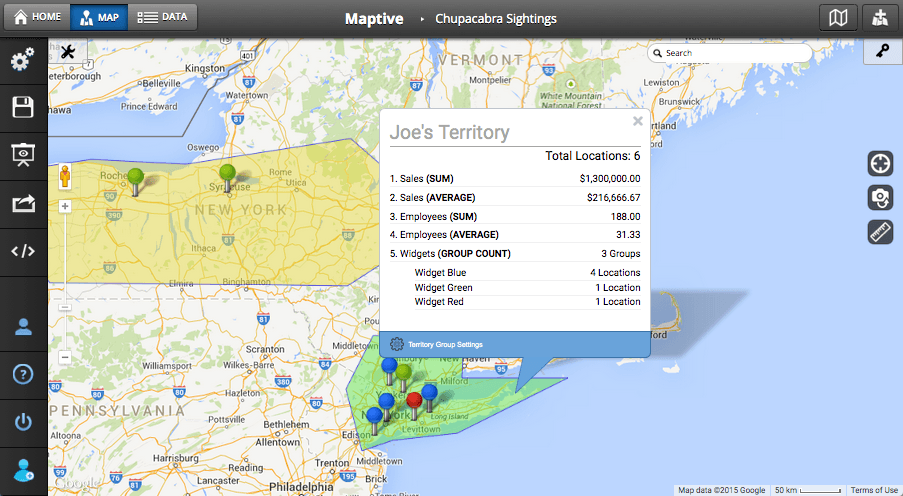Click the Widget Green row
The width and height of the screenshot is (903, 496).
coord(527,287)
